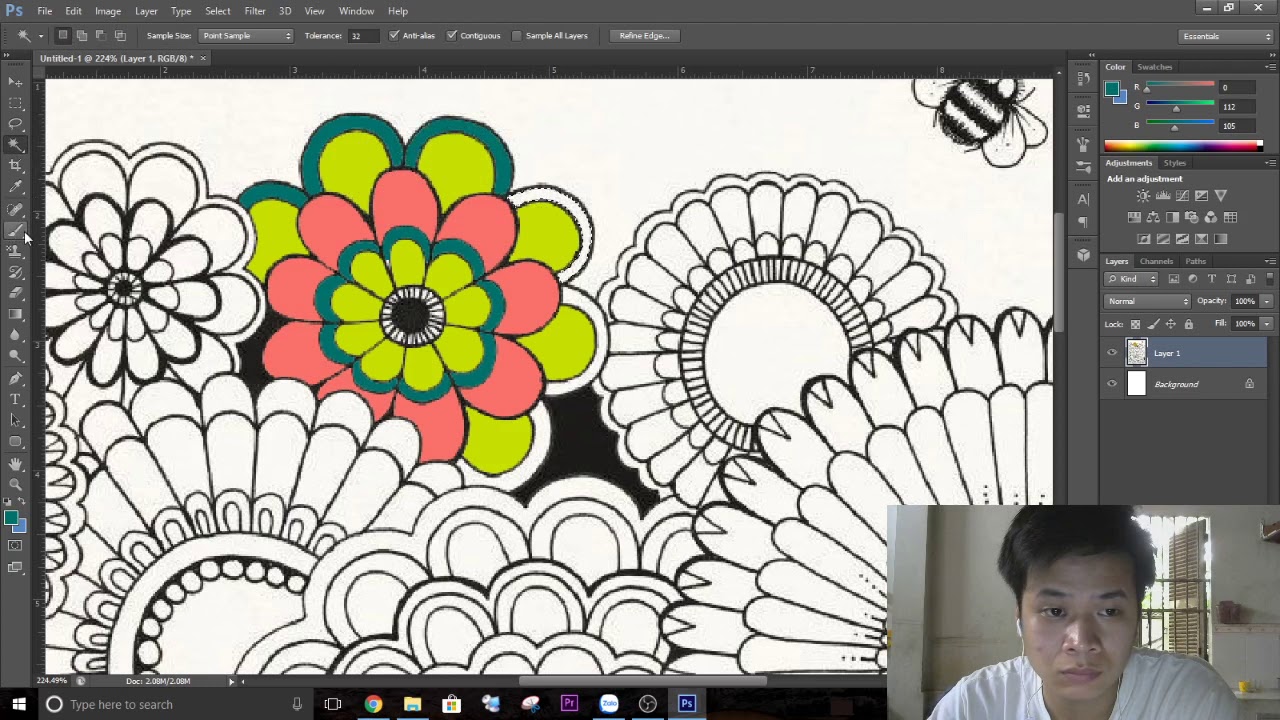Open the Fill slider dropdown arrow
The height and width of the screenshot is (720, 1280).
pyautogui.click(x=1266, y=324)
